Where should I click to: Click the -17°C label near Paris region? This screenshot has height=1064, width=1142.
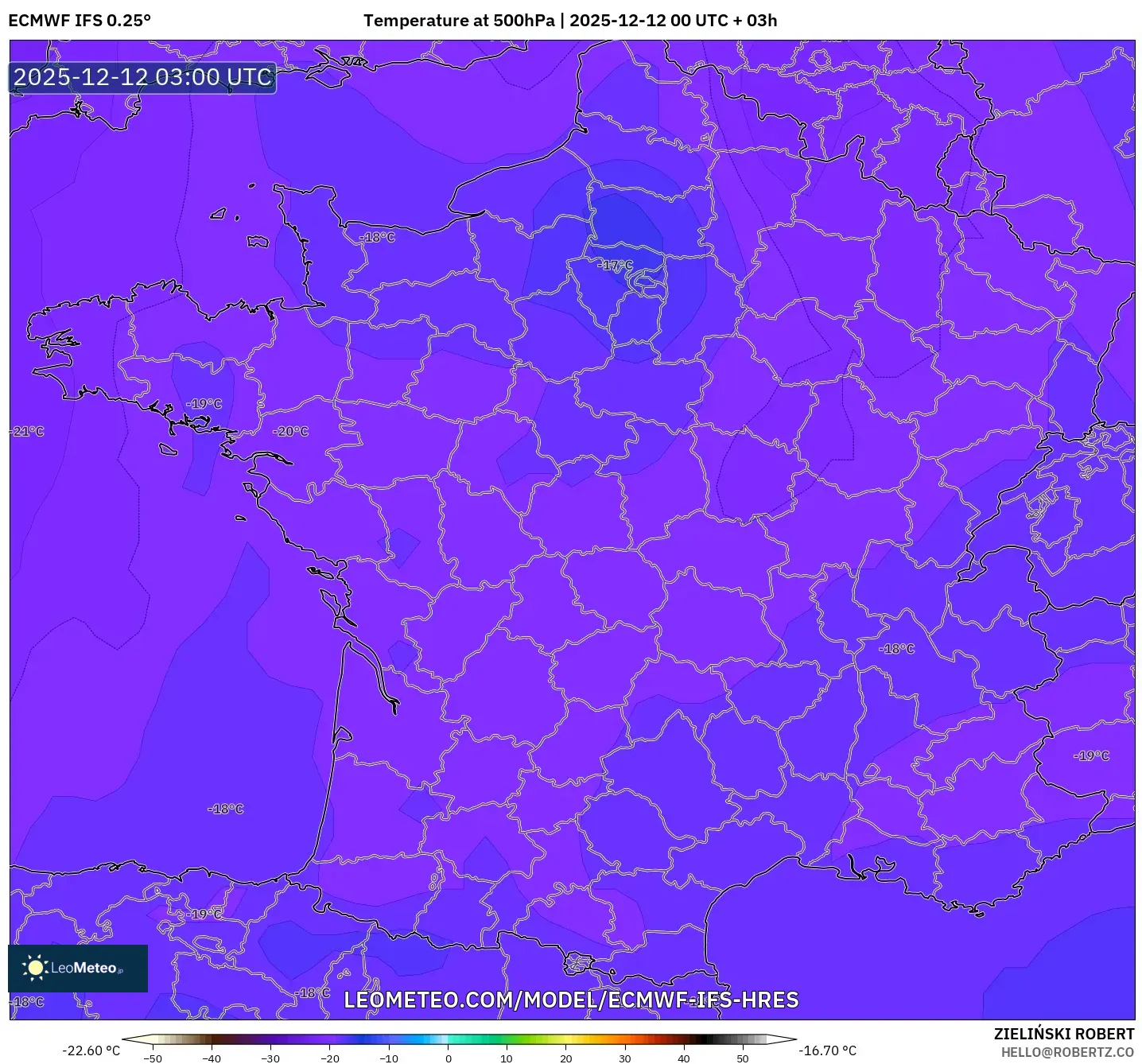tap(615, 266)
